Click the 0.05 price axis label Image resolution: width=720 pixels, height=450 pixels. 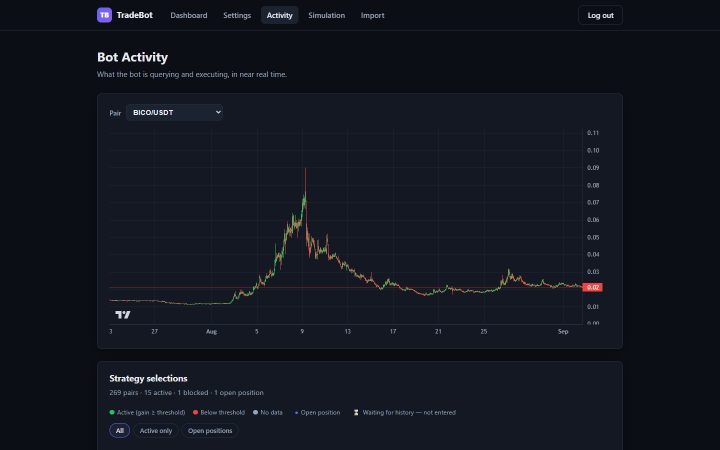(593, 237)
